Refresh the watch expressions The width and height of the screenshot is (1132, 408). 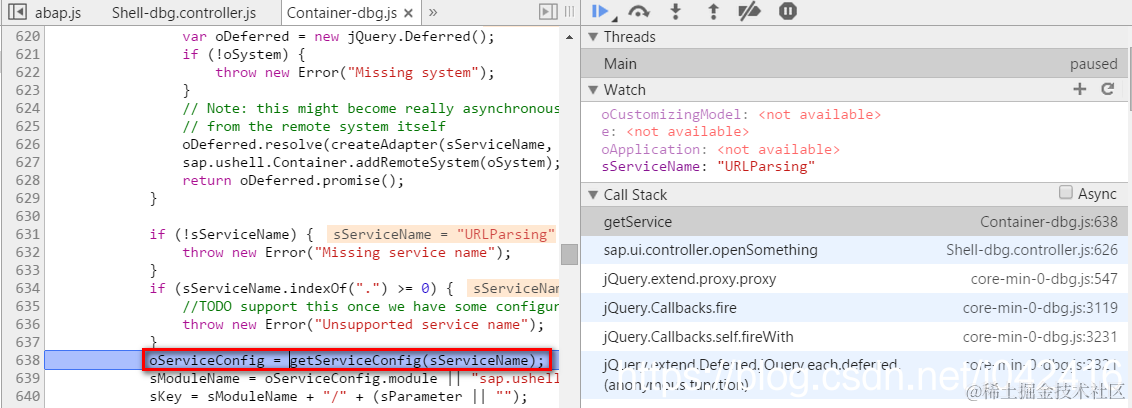click(1107, 90)
